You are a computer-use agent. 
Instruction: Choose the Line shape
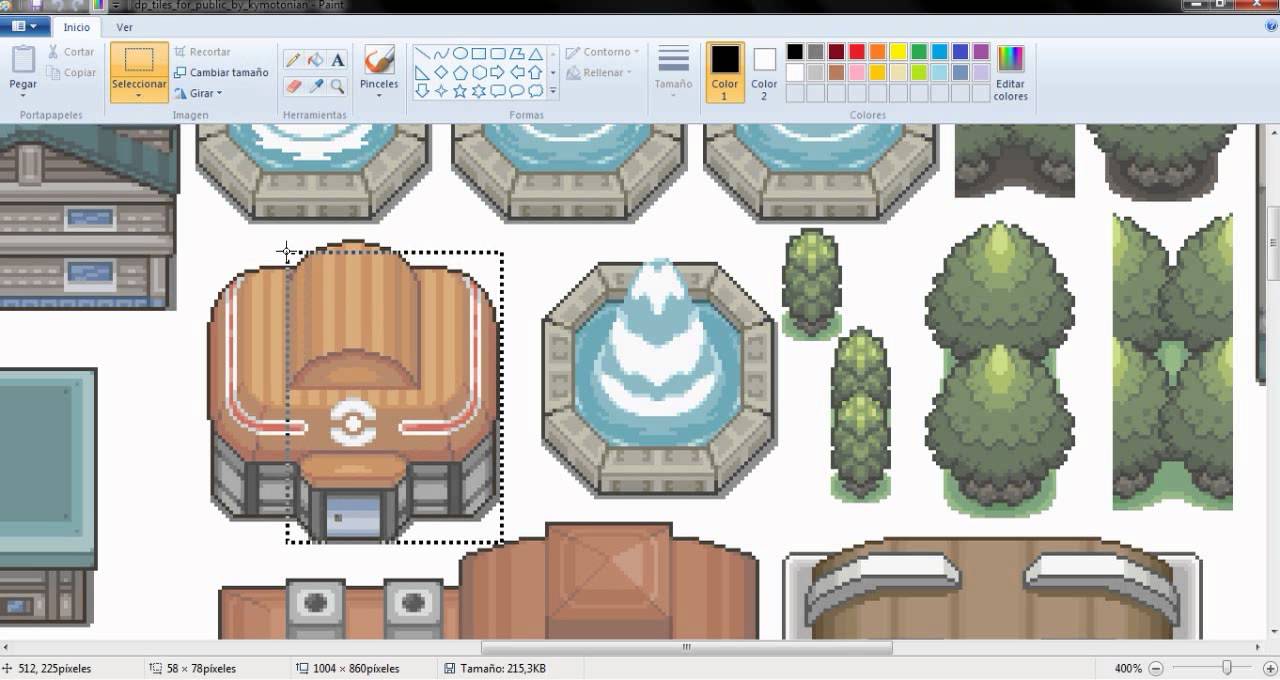pyautogui.click(x=422, y=54)
